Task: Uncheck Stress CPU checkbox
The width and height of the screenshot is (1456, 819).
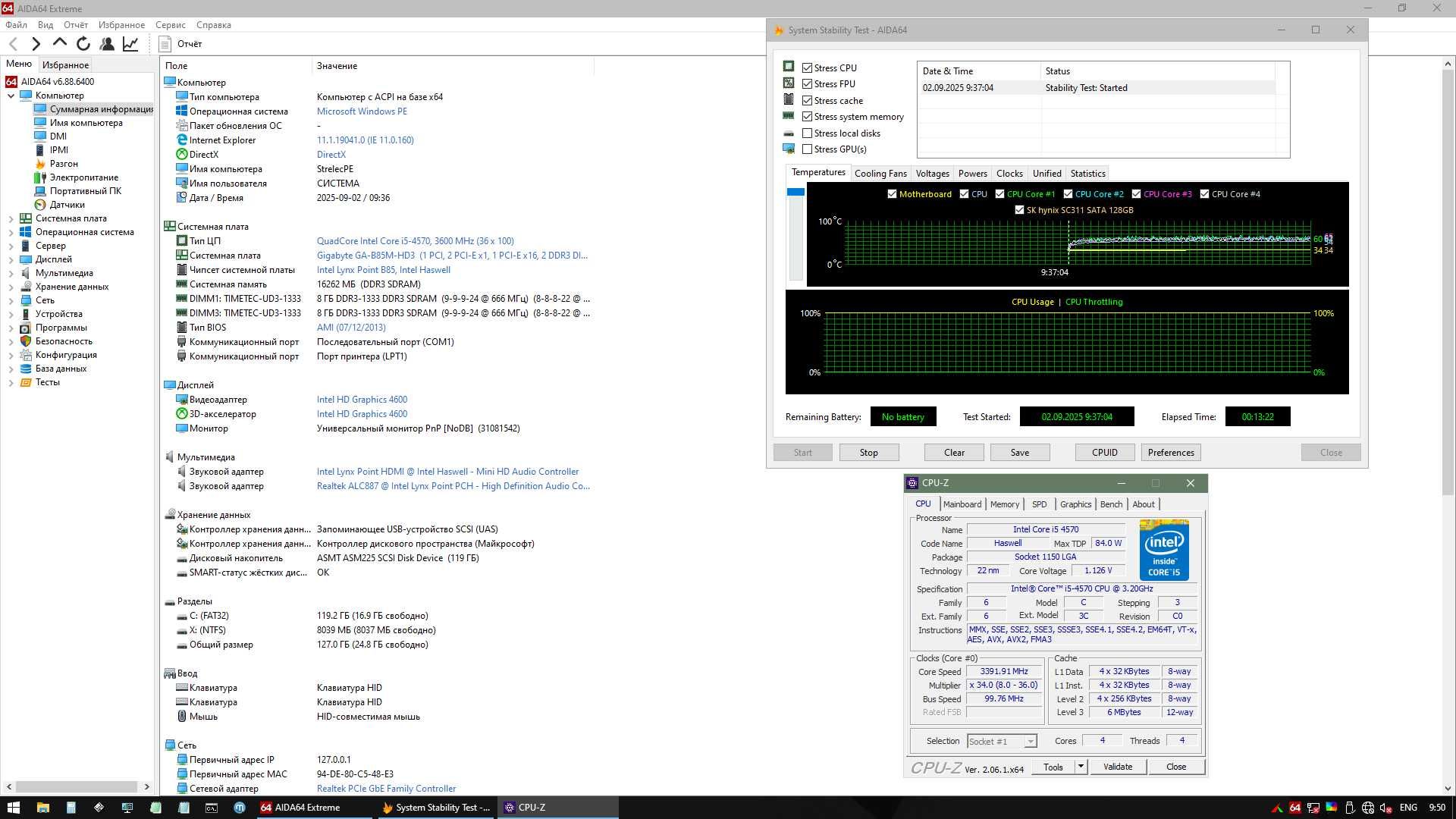Action: tap(808, 68)
